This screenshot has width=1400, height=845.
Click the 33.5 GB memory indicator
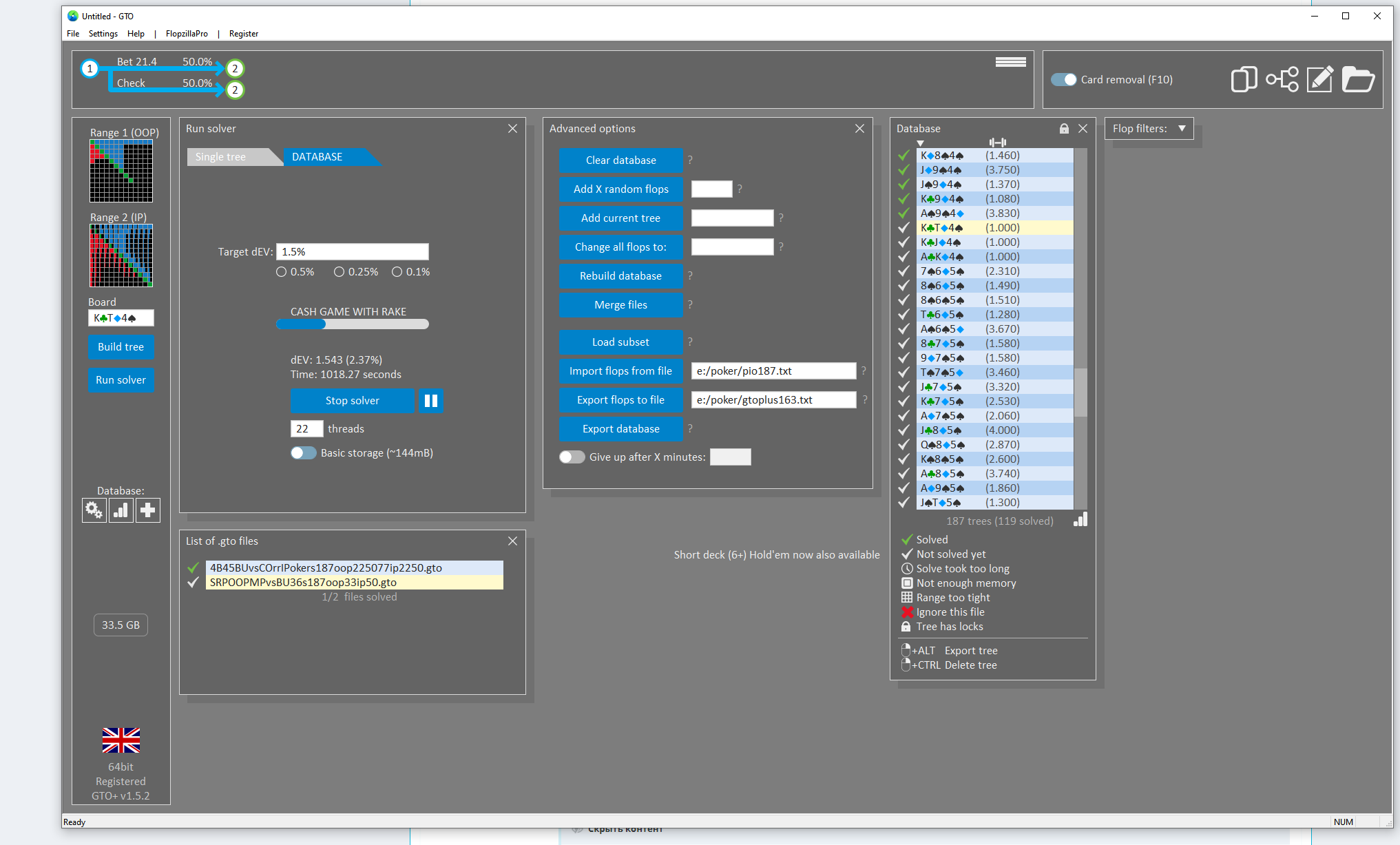(x=121, y=625)
